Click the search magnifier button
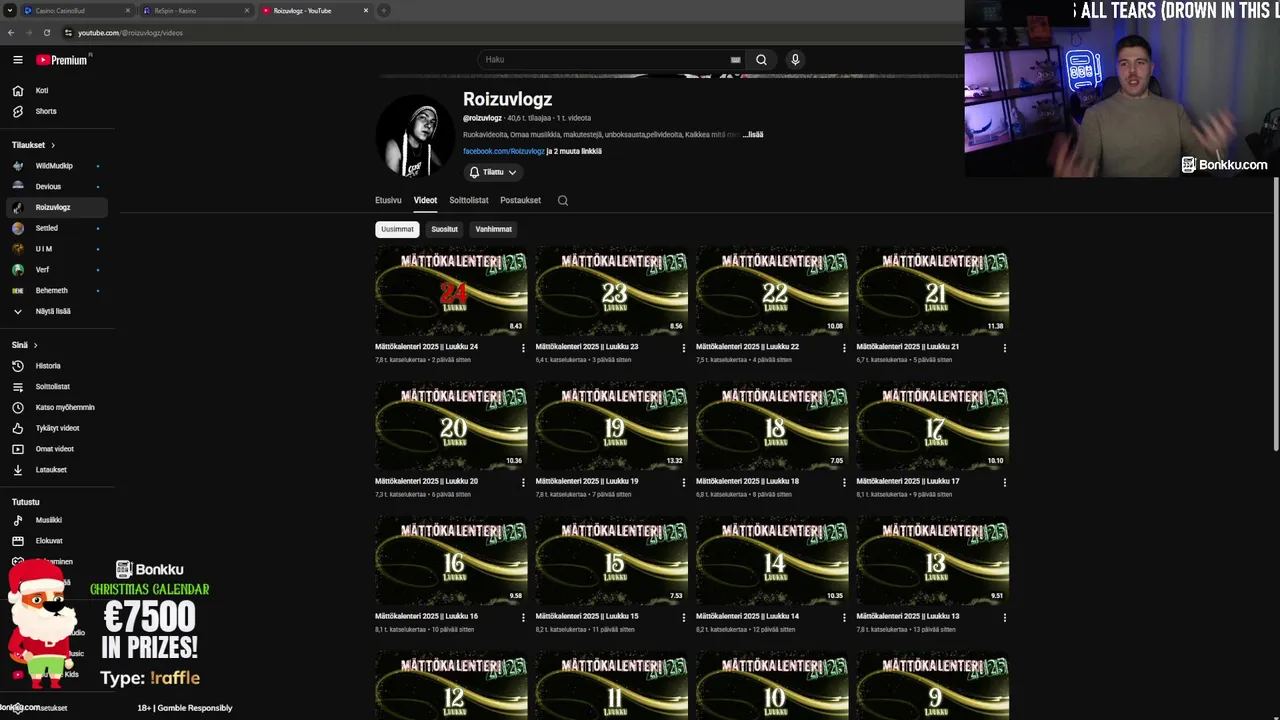The image size is (1280, 720). click(x=761, y=60)
